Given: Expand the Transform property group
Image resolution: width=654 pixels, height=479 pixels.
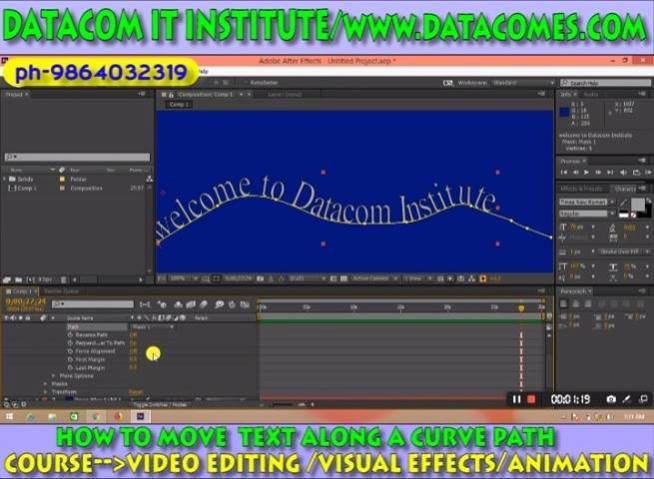Looking at the screenshot, I should click(45, 392).
